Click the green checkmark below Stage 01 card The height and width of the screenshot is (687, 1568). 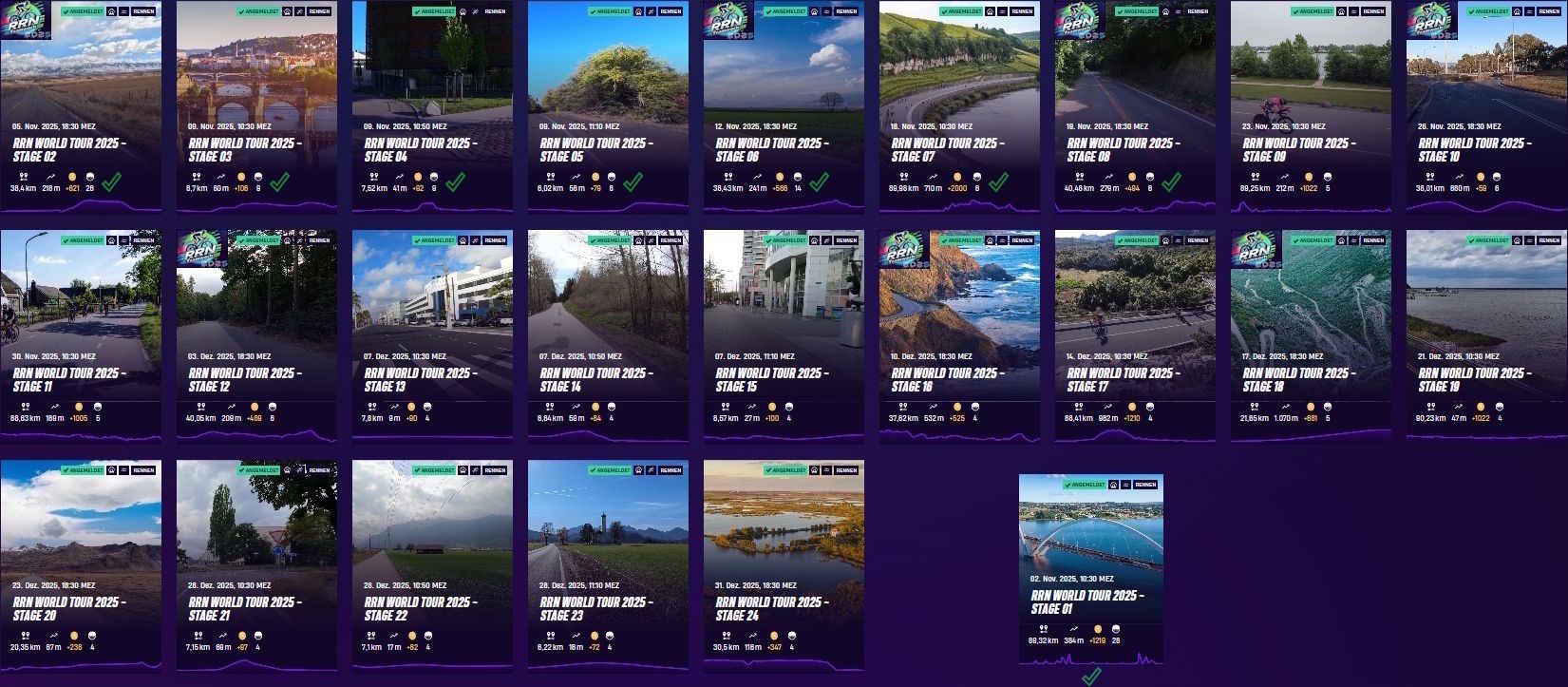tap(1091, 676)
